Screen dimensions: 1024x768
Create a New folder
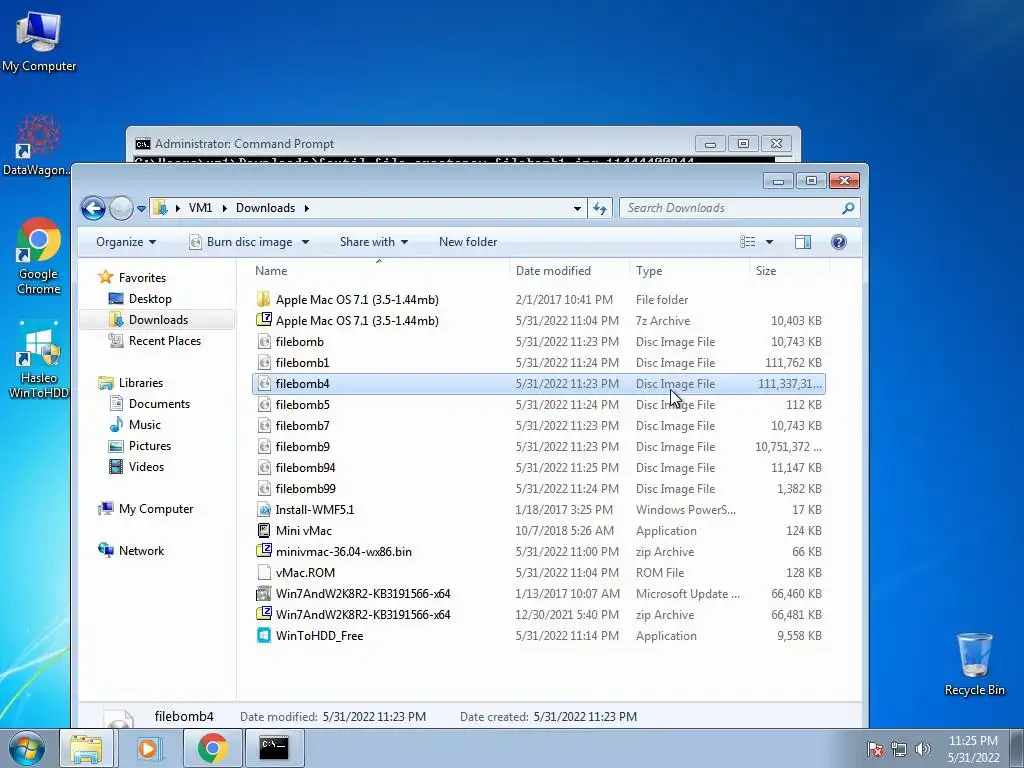click(x=468, y=242)
